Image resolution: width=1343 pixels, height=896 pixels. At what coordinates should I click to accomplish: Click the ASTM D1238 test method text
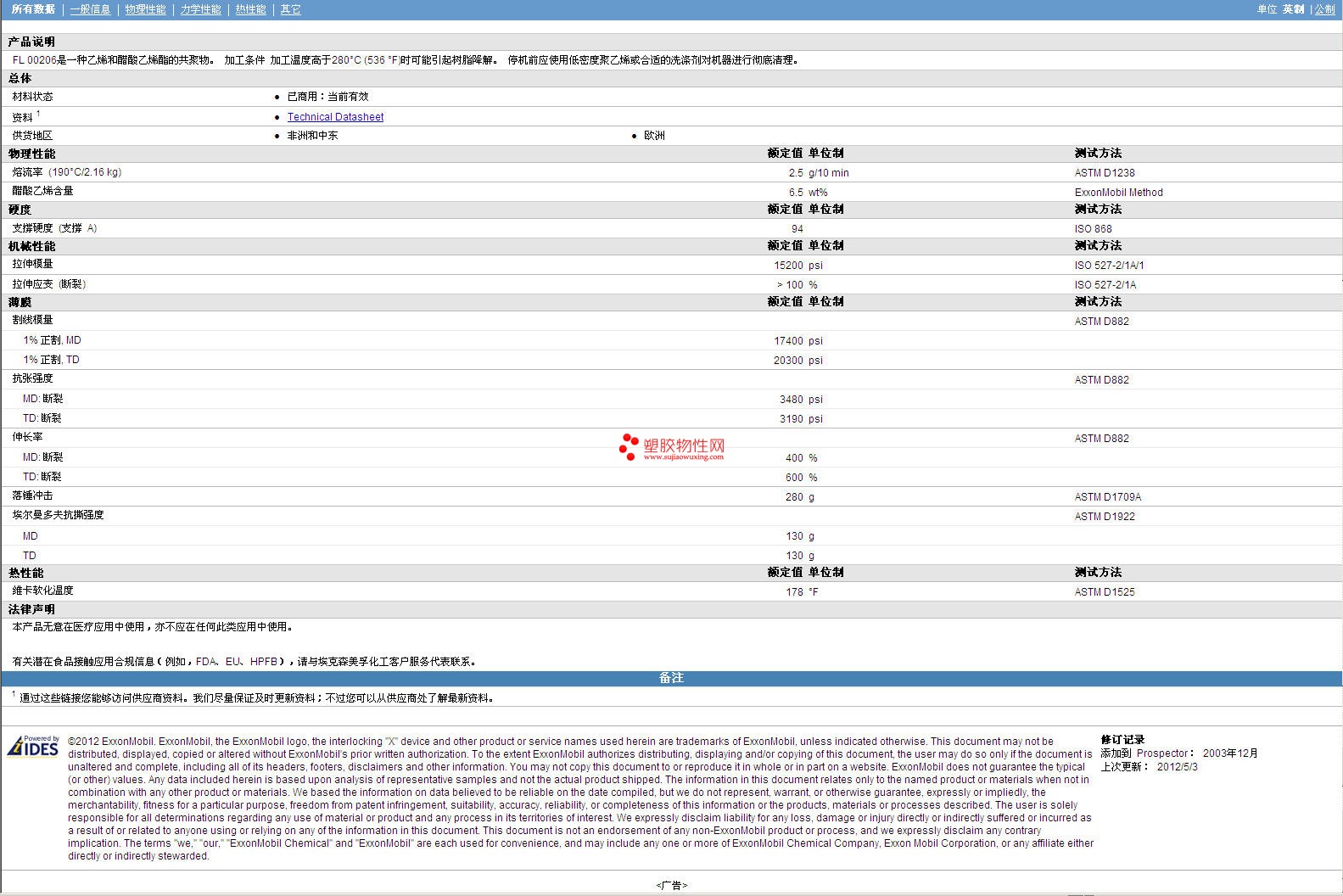click(1104, 173)
